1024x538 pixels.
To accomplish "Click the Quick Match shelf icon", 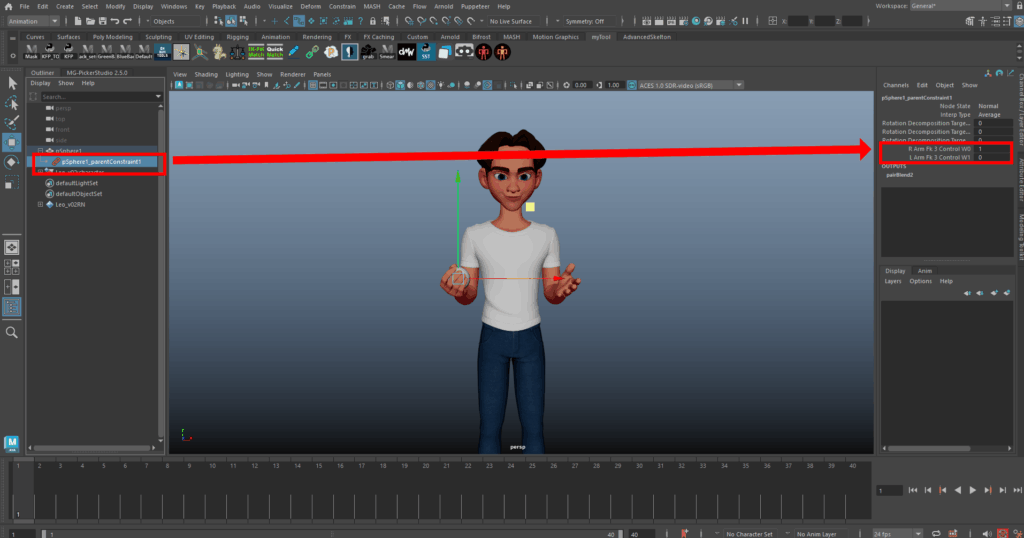I will point(275,52).
